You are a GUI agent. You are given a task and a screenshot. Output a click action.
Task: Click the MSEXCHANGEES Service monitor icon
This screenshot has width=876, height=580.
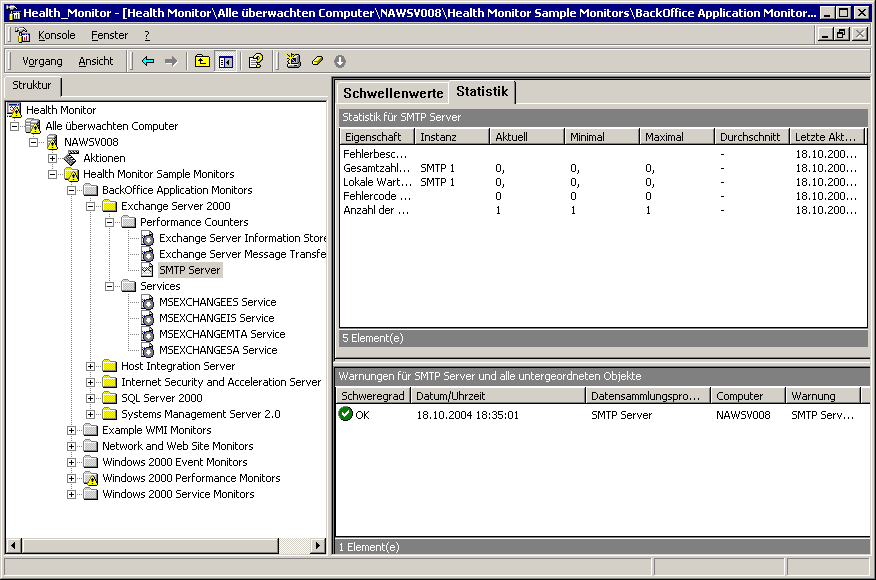pos(147,302)
